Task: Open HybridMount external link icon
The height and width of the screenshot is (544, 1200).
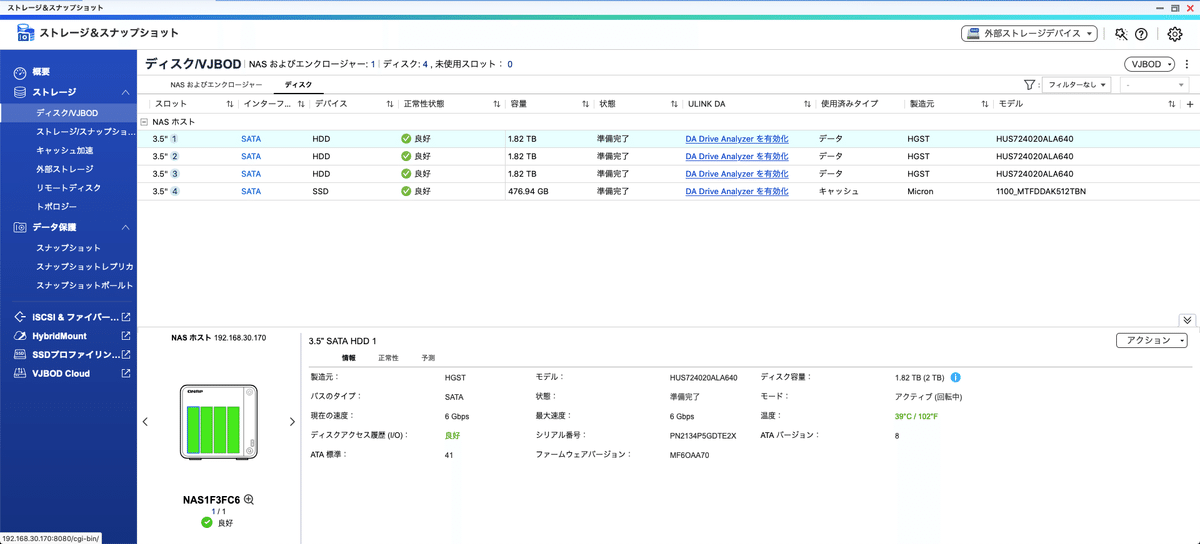Action: 126,336
